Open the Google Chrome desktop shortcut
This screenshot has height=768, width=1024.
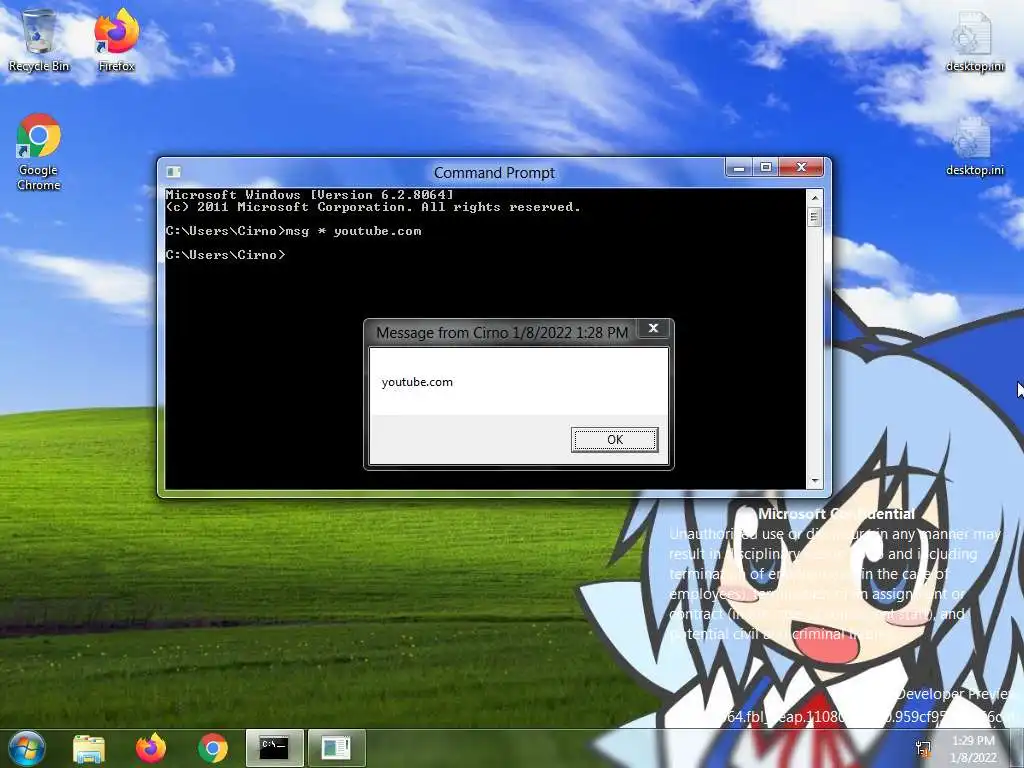click(x=39, y=152)
